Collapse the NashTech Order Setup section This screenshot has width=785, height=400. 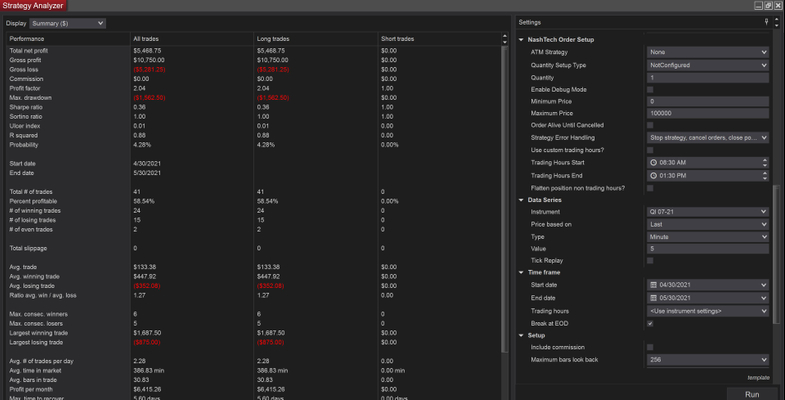(x=521, y=39)
